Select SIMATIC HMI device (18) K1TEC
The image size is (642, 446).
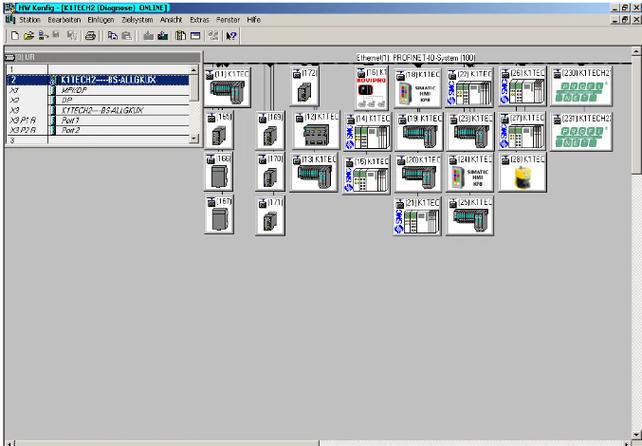coord(418,89)
